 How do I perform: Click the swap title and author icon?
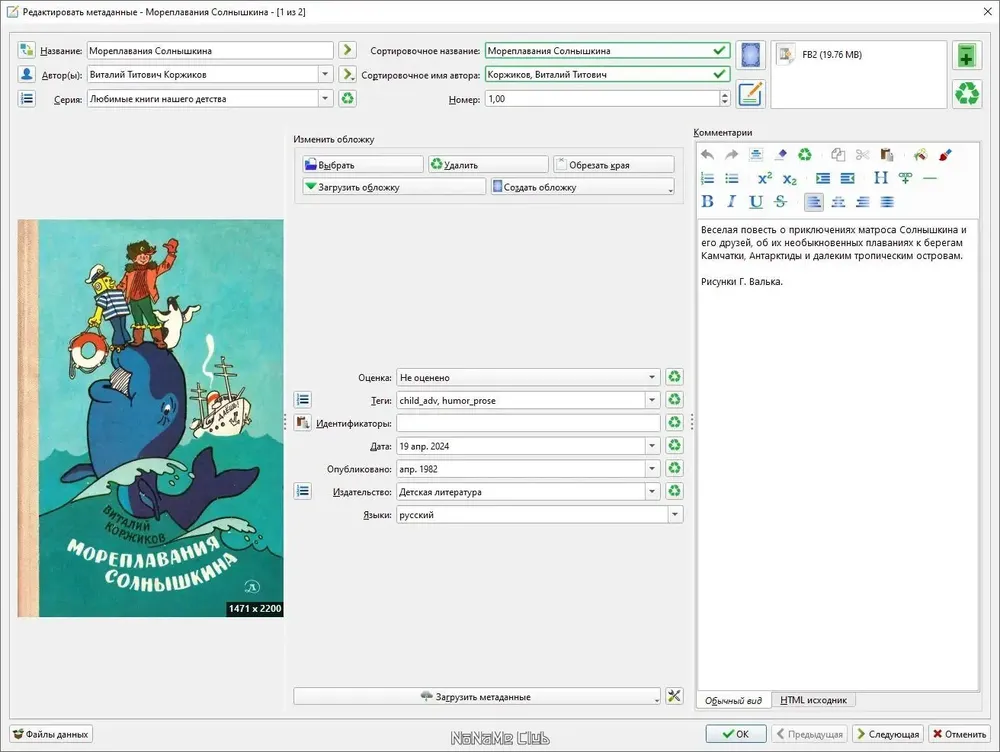(27, 50)
